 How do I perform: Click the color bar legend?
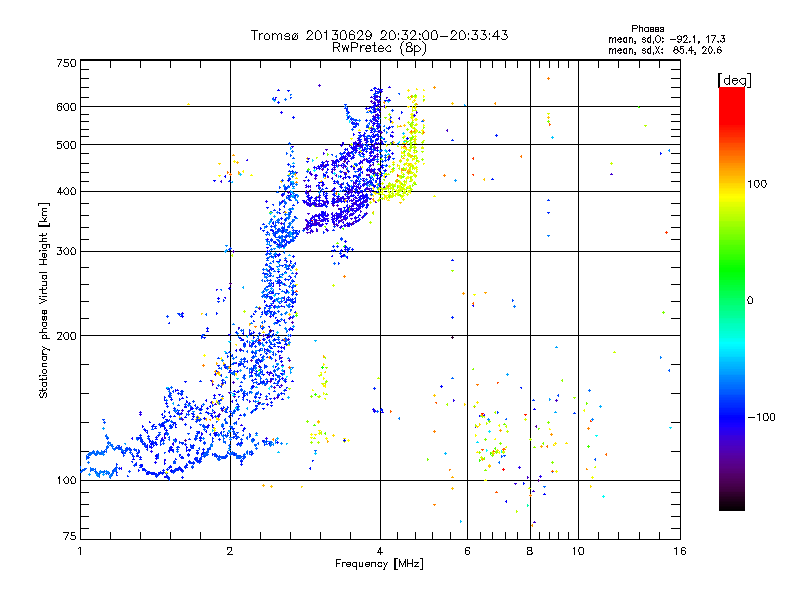point(732,298)
